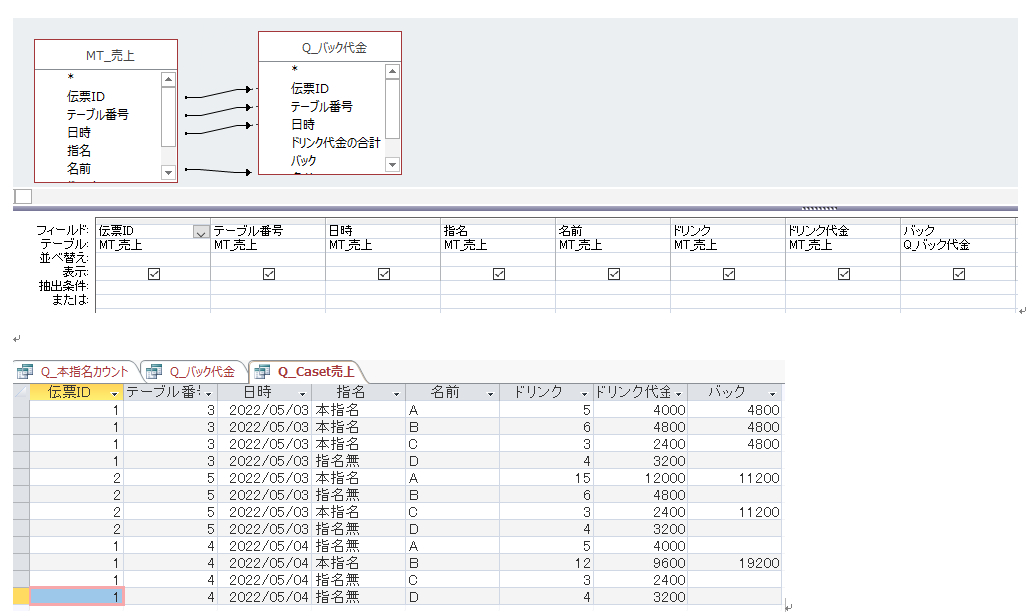1032x616 pixels.
Task: Click the query icon on Q_バック代金 tab
Action: click(153, 372)
